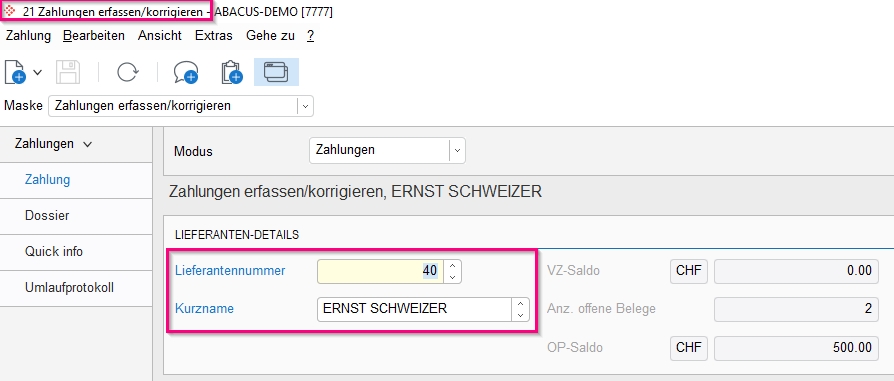Click the Lieferantennummer label link
894x381 pixels.
tap(230, 271)
